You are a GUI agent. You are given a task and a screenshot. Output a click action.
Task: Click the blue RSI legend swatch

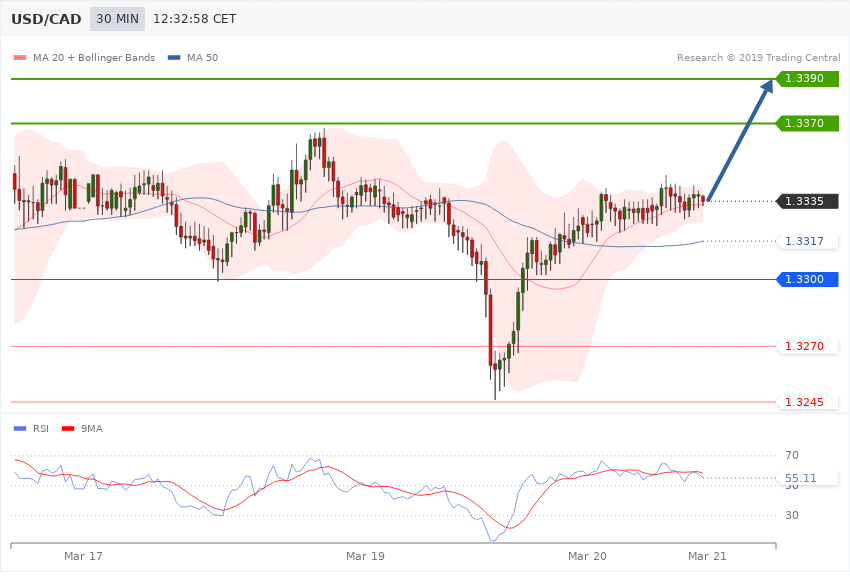pyautogui.click(x=20, y=429)
